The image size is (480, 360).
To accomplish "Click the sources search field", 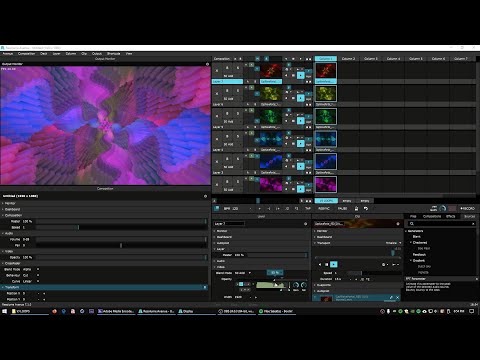I will 441,224.
